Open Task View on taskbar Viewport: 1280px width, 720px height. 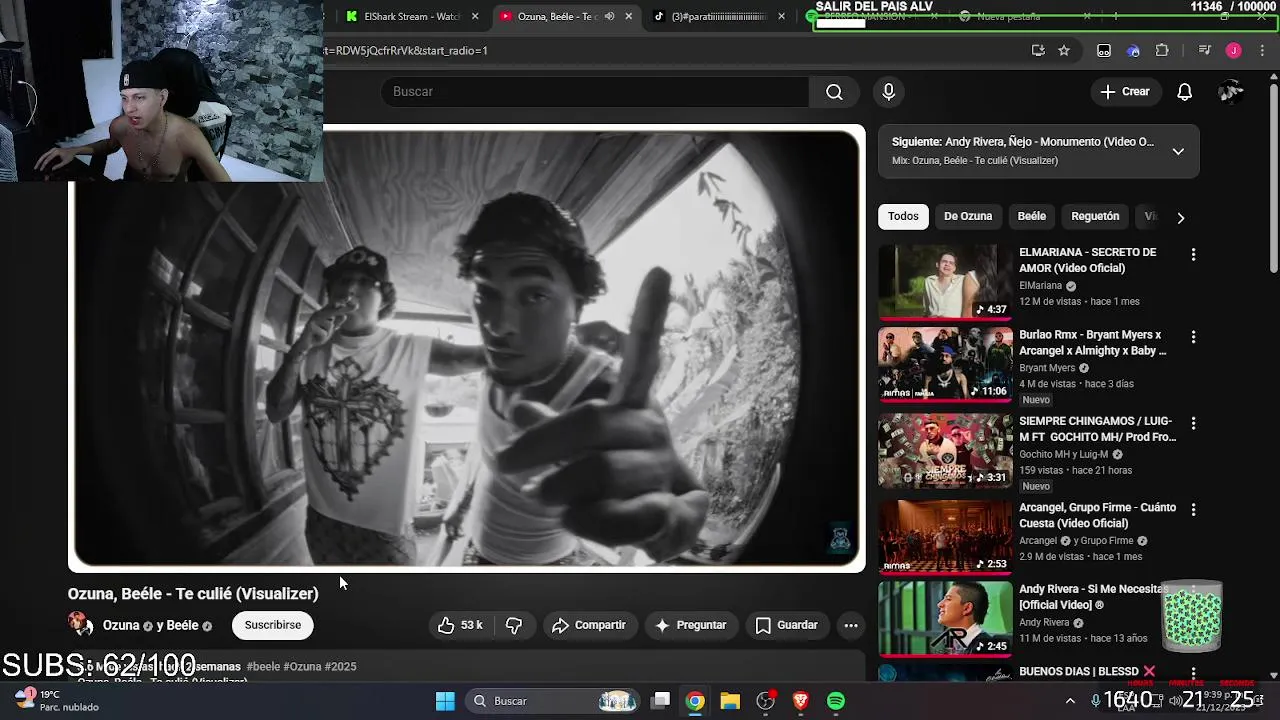661,701
